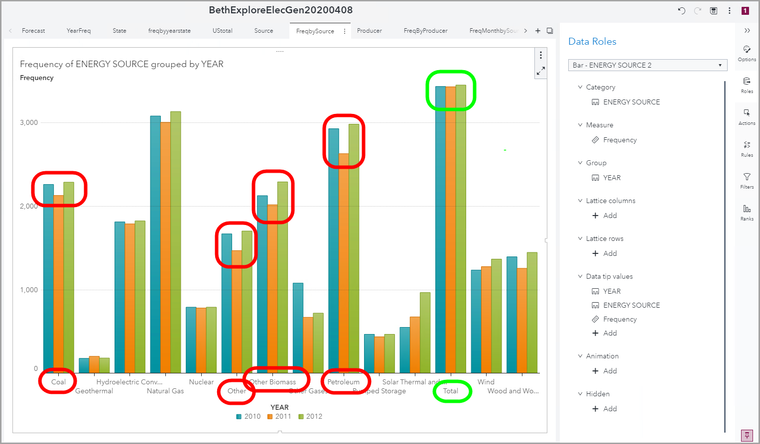
Task: Click the Natural Gas axis label
Action: point(165,391)
